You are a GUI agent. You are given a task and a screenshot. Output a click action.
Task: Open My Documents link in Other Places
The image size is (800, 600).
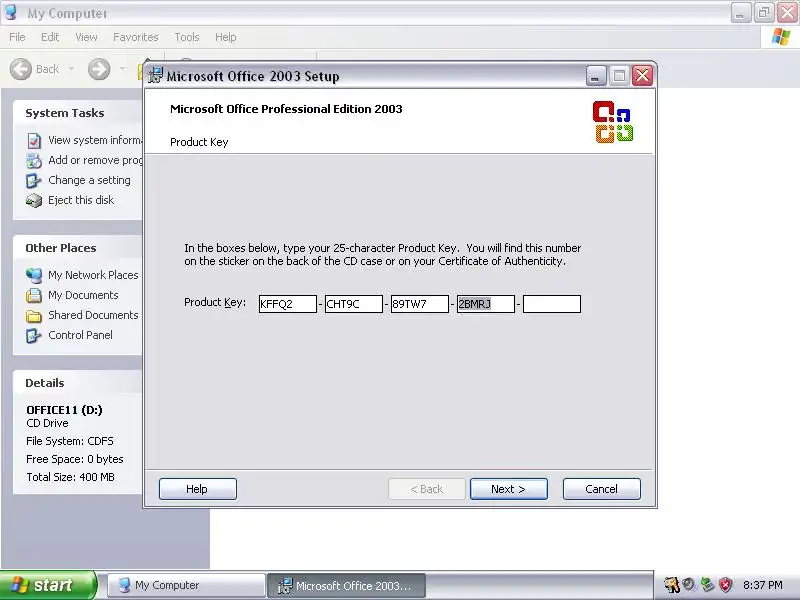click(x=83, y=295)
